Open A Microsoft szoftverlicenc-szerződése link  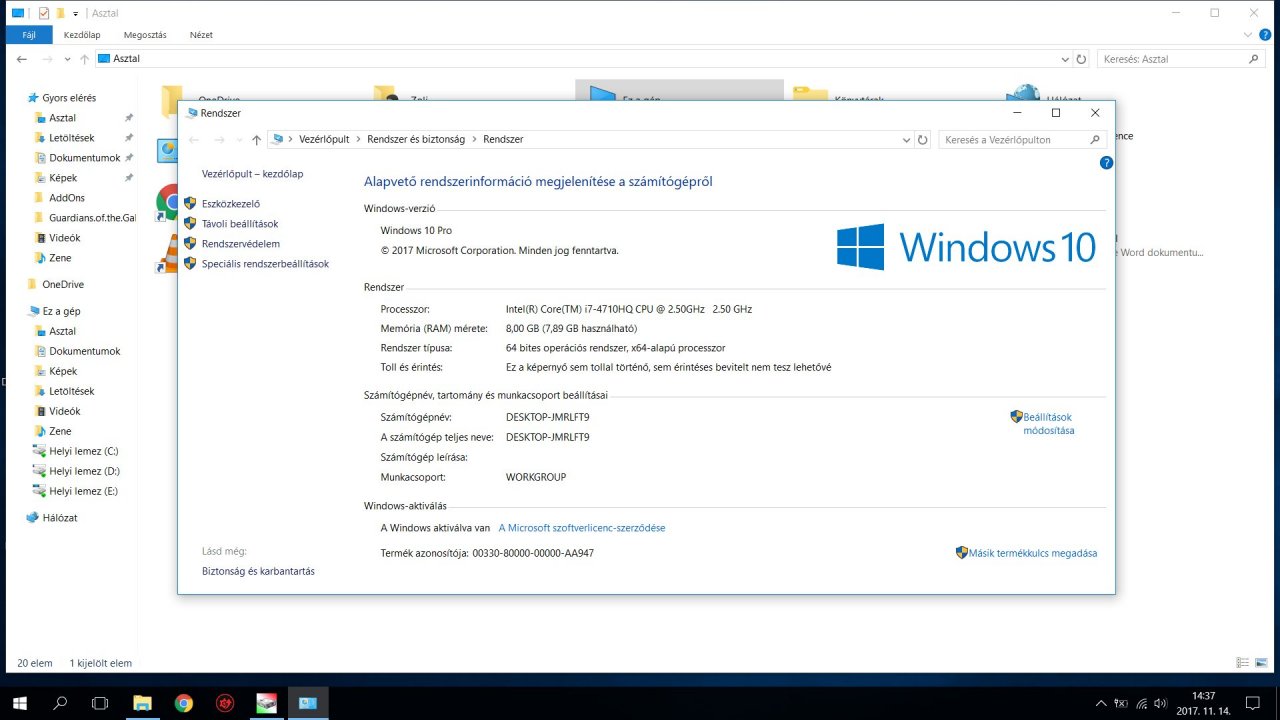point(582,528)
